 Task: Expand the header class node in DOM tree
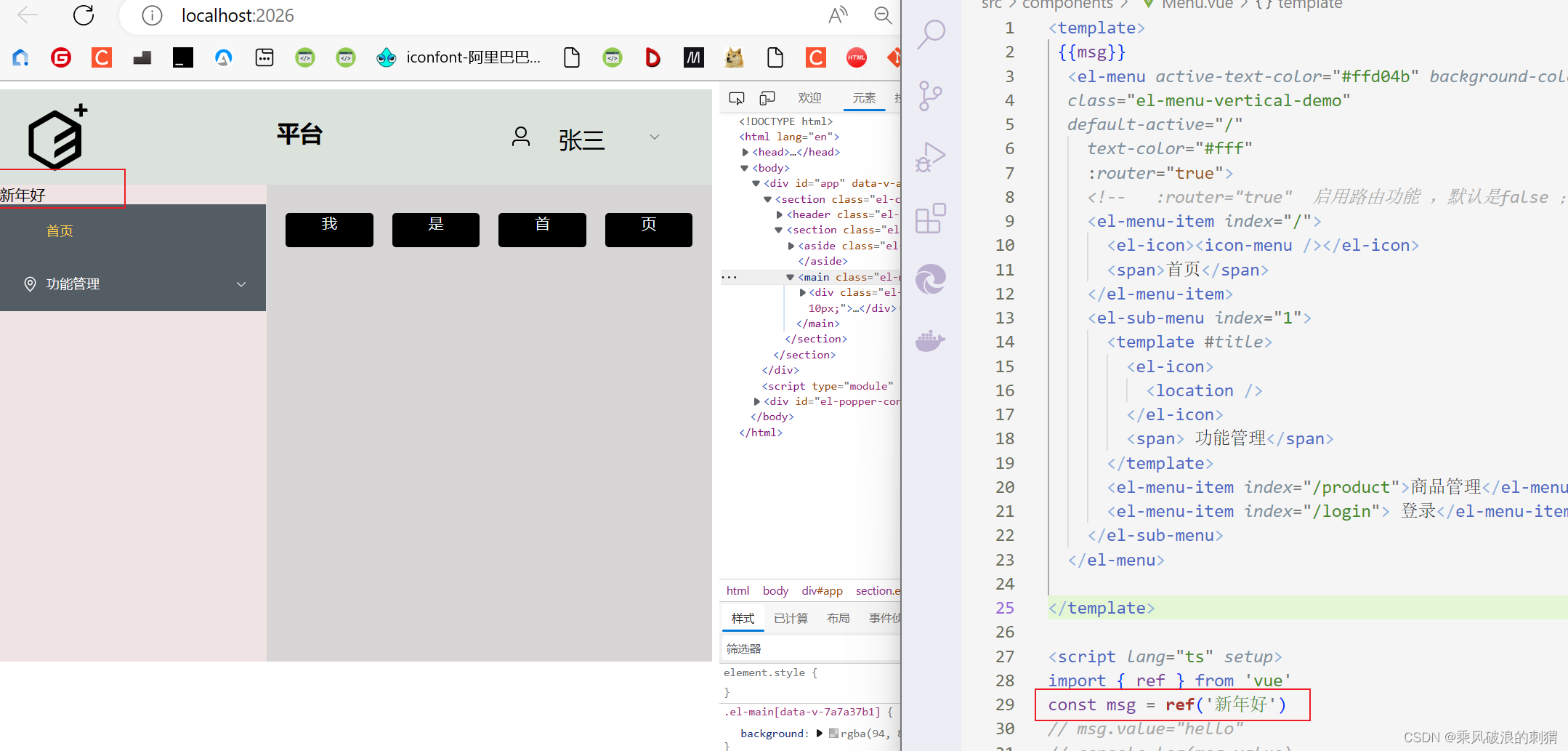coord(780,214)
